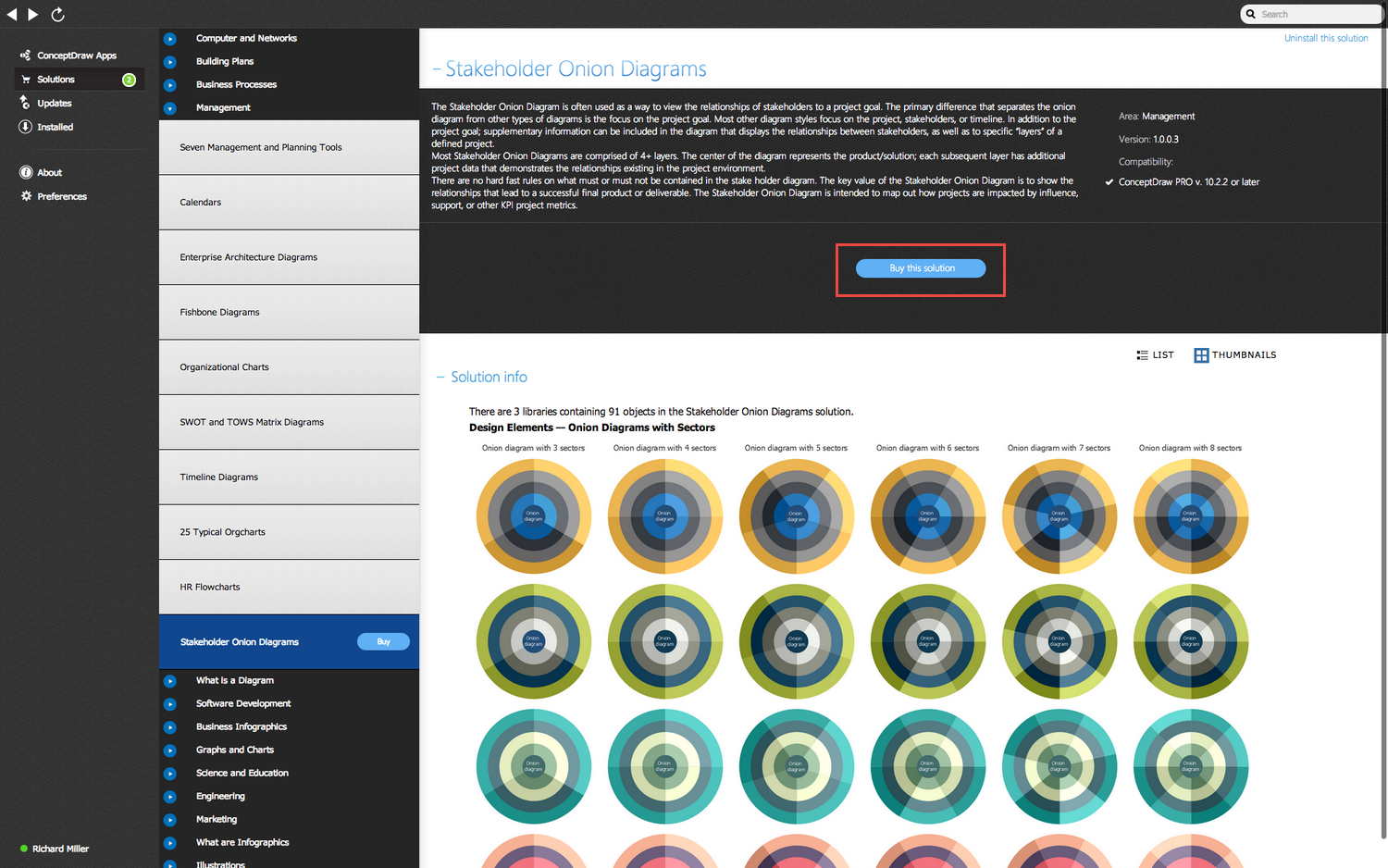This screenshot has width=1388, height=868.
Task: Select the green onion diagram with 8 sectors
Action: [x=1191, y=641]
